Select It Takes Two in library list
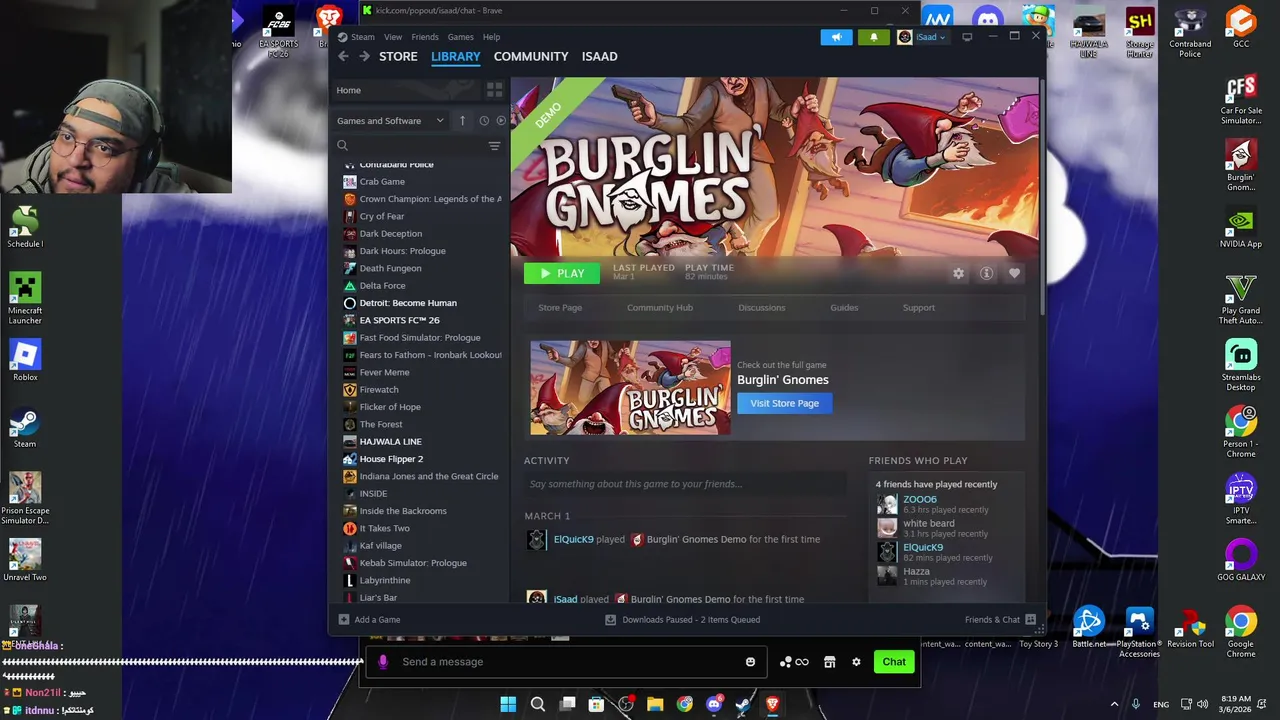The height and width of the screenshot is (720, 1280). tap(384, 528)
